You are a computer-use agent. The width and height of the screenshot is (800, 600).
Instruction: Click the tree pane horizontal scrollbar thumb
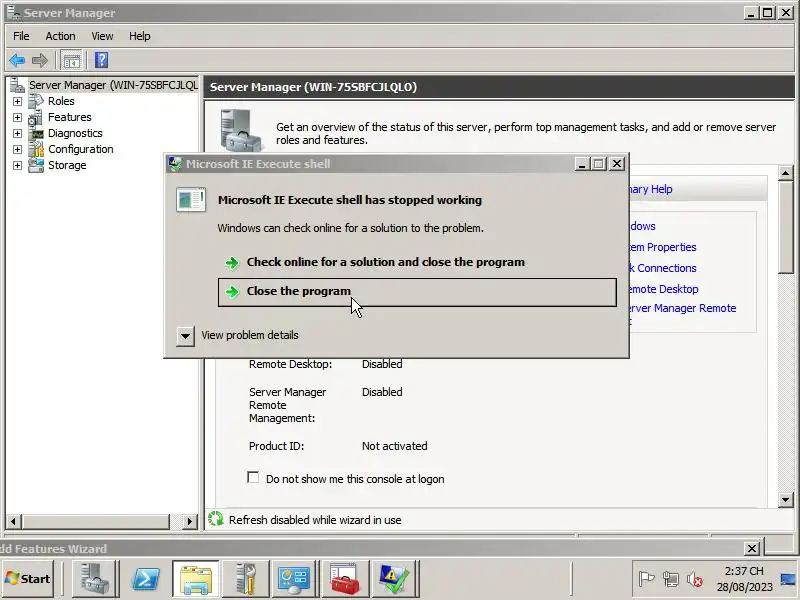pos(95,521)
